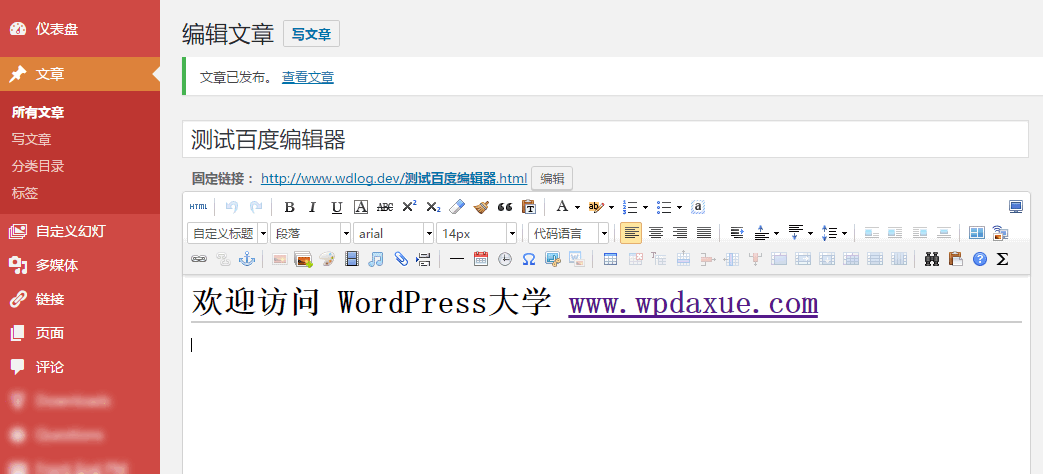Click the 编辑 permalink button
The width and height of the screenshot is (1043, 474).
(x=552, y=178)
